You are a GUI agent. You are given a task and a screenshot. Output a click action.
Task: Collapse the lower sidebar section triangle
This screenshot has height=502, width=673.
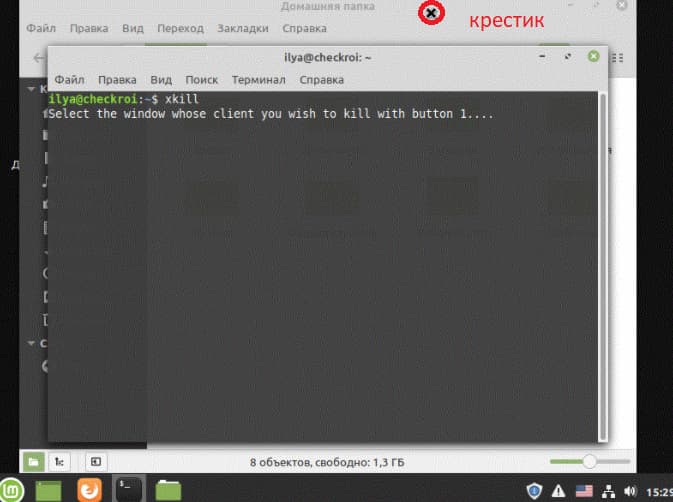coord(31,343)
